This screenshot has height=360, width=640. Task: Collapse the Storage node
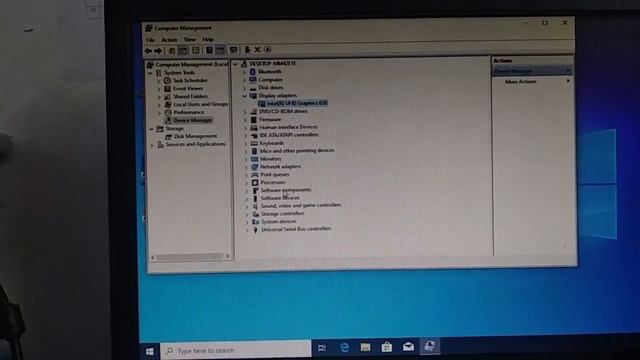[x=151, y=129]
